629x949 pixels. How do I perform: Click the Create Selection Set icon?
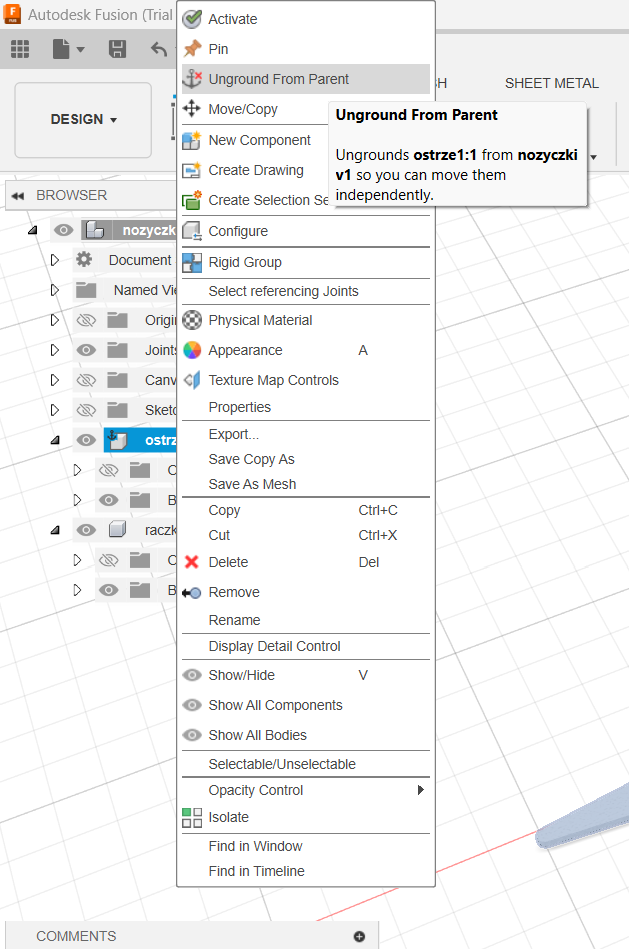(192, 200)
